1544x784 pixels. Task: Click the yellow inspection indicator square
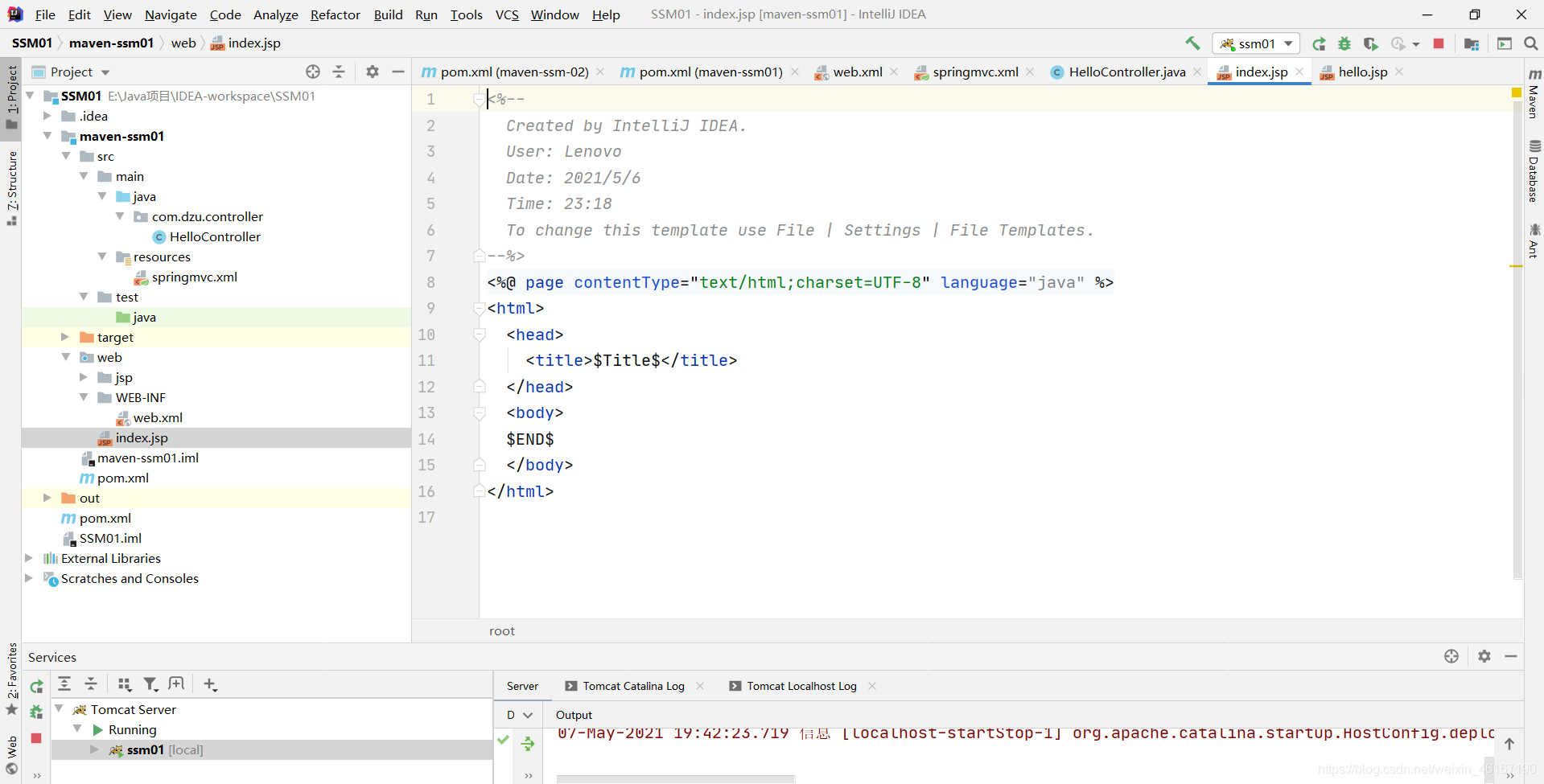tap(1517, 93)
